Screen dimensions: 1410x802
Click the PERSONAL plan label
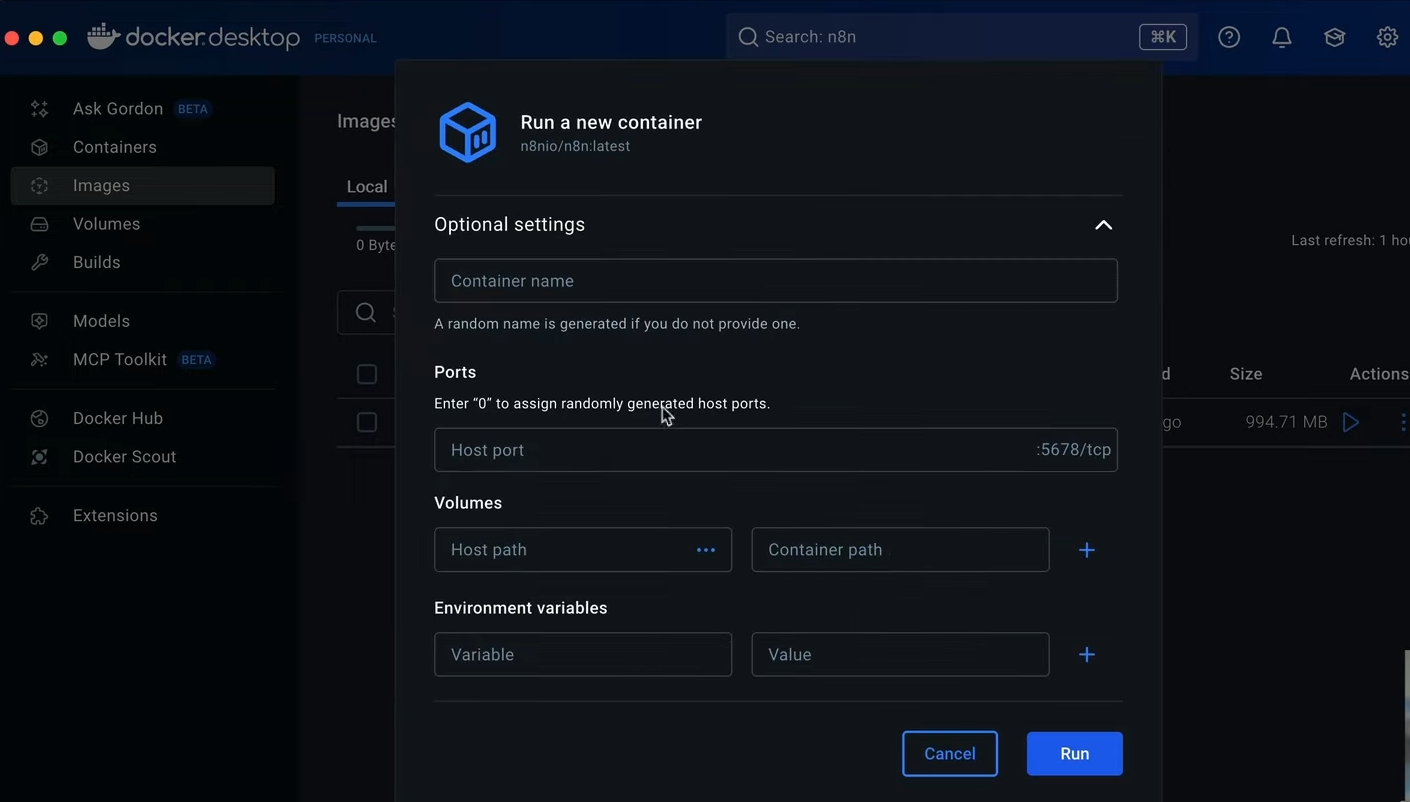pos(345,38)
